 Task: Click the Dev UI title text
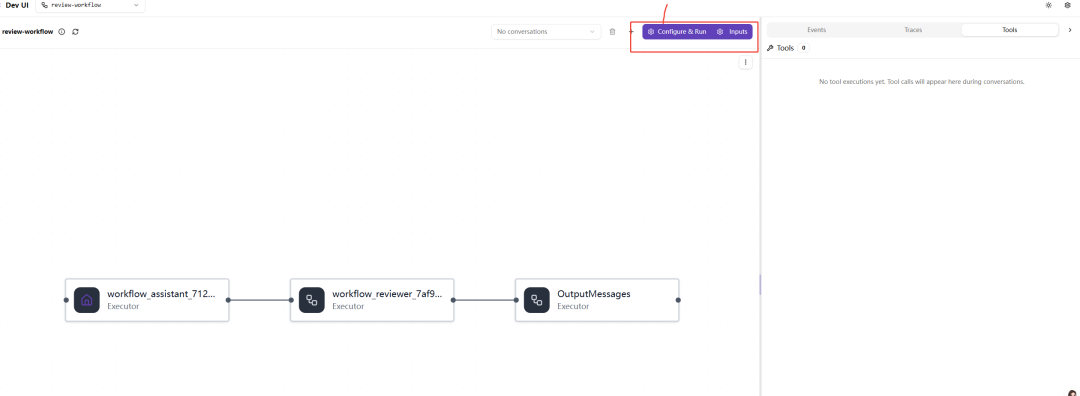17,5
